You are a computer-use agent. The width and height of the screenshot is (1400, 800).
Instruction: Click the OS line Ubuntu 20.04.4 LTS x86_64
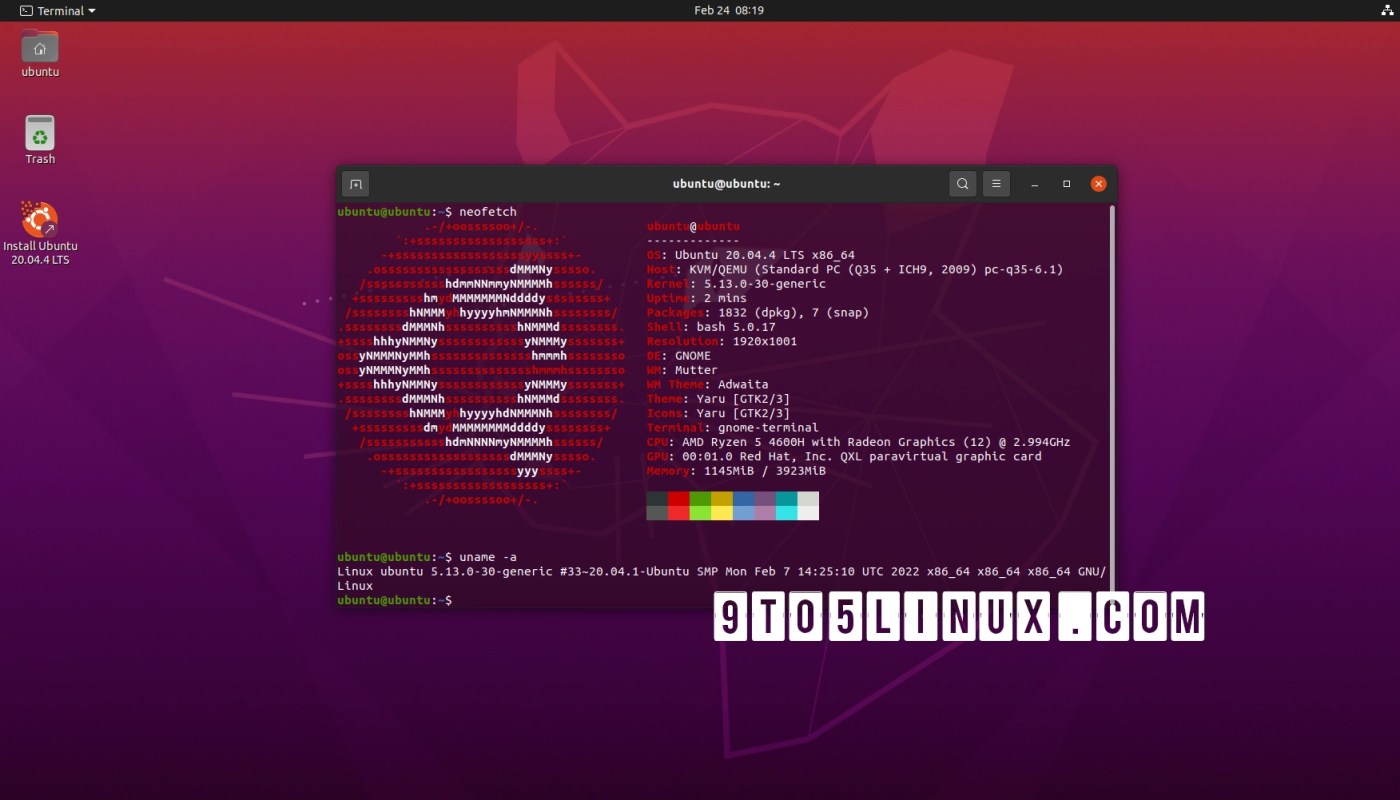(751, 255)
